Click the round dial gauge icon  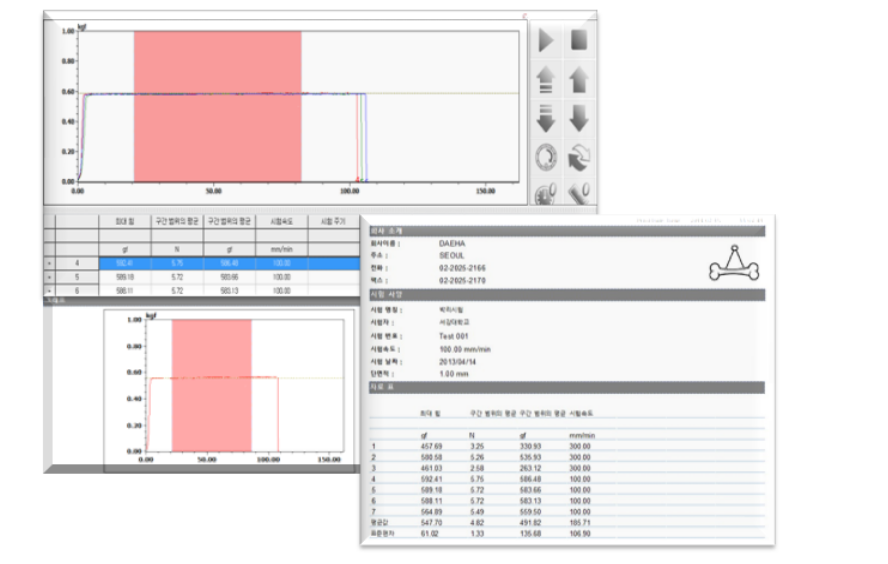(546, 157)
